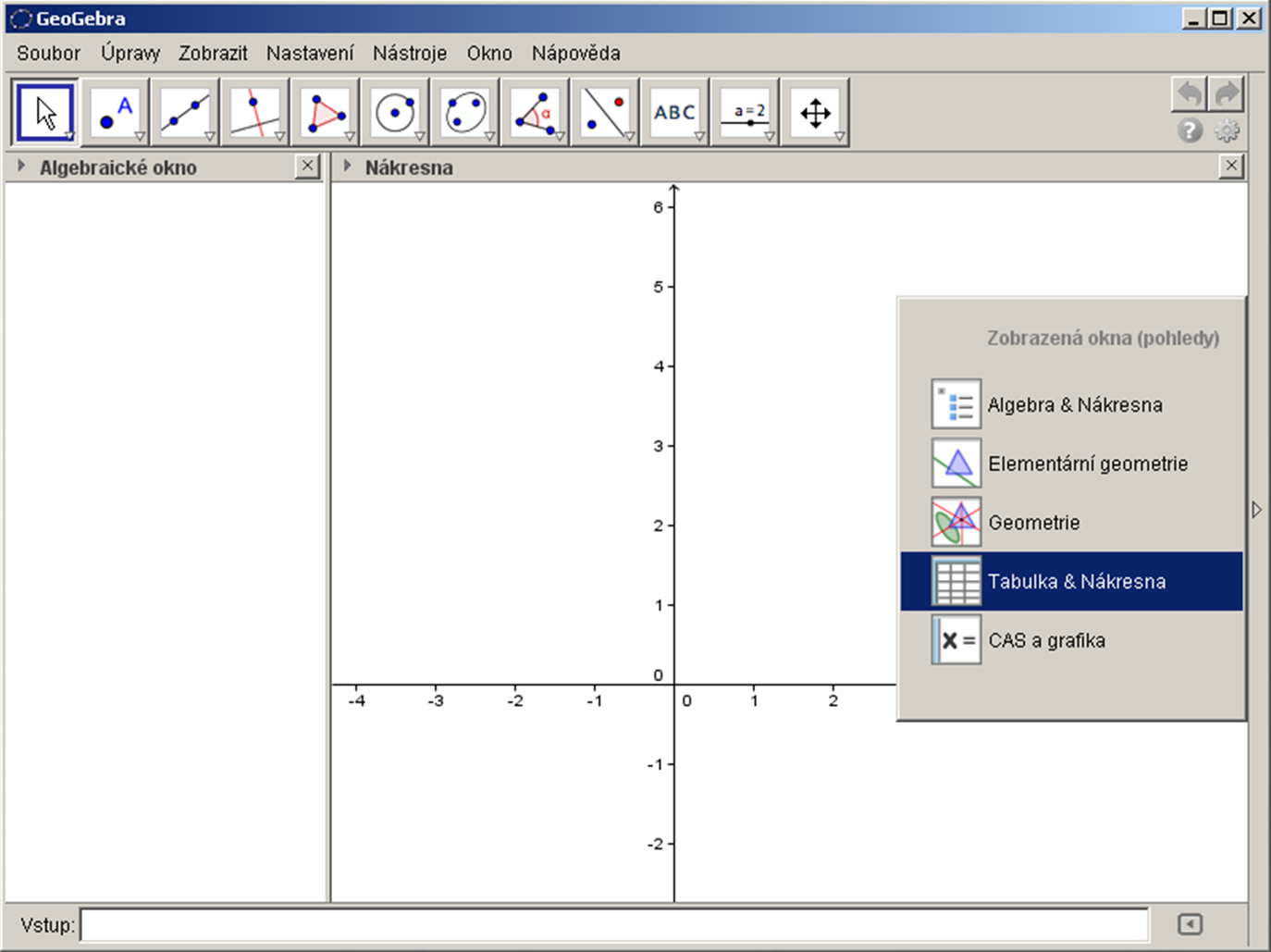Click the Vstup input field
This screenshot has width=1271, height=952.
(614, 924)
